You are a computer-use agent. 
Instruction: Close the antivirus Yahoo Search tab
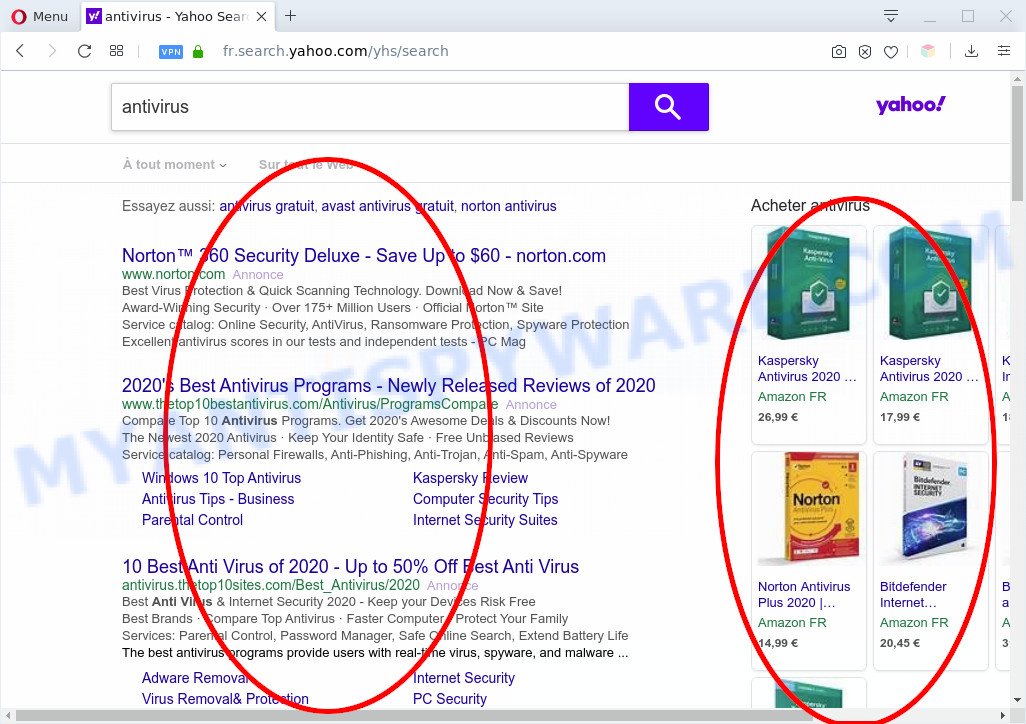tap(261, 16)
